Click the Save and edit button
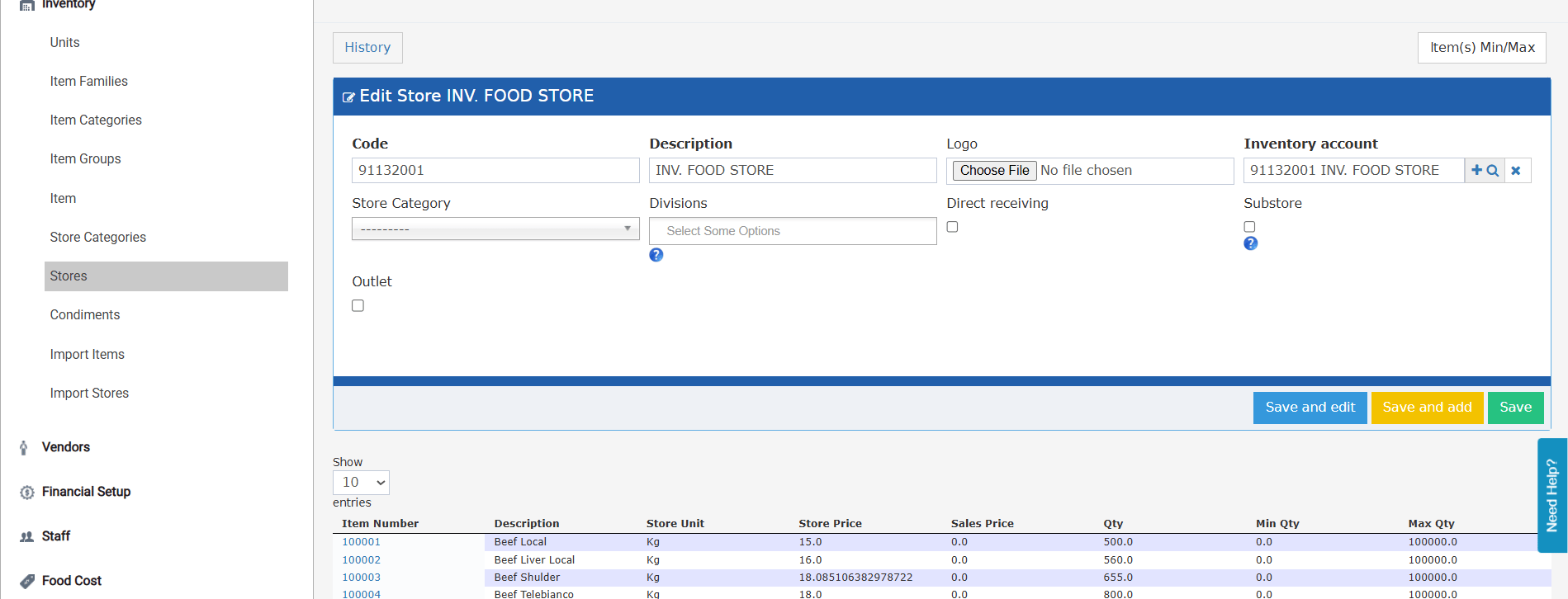Viewport: 1568px width, 599px height. pyautogui.click(x=1310, y=408)
